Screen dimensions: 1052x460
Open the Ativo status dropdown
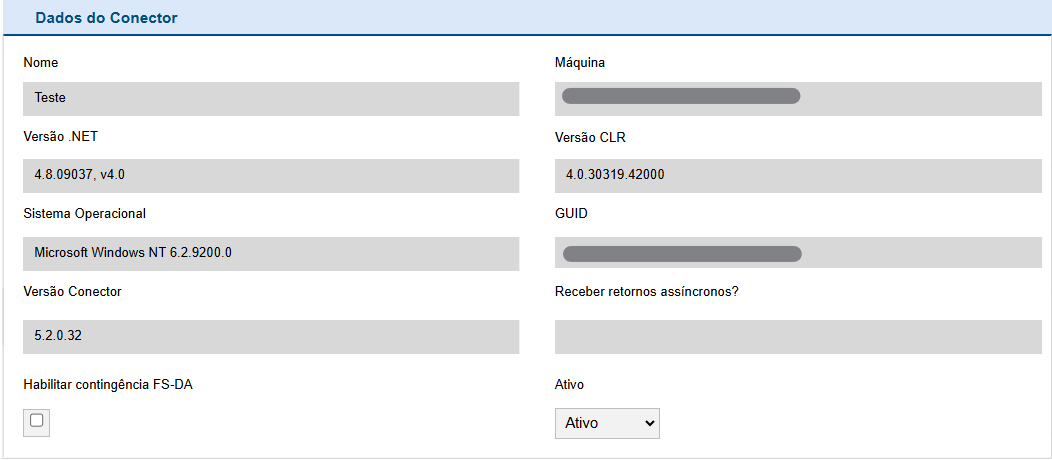click(607, 423)
